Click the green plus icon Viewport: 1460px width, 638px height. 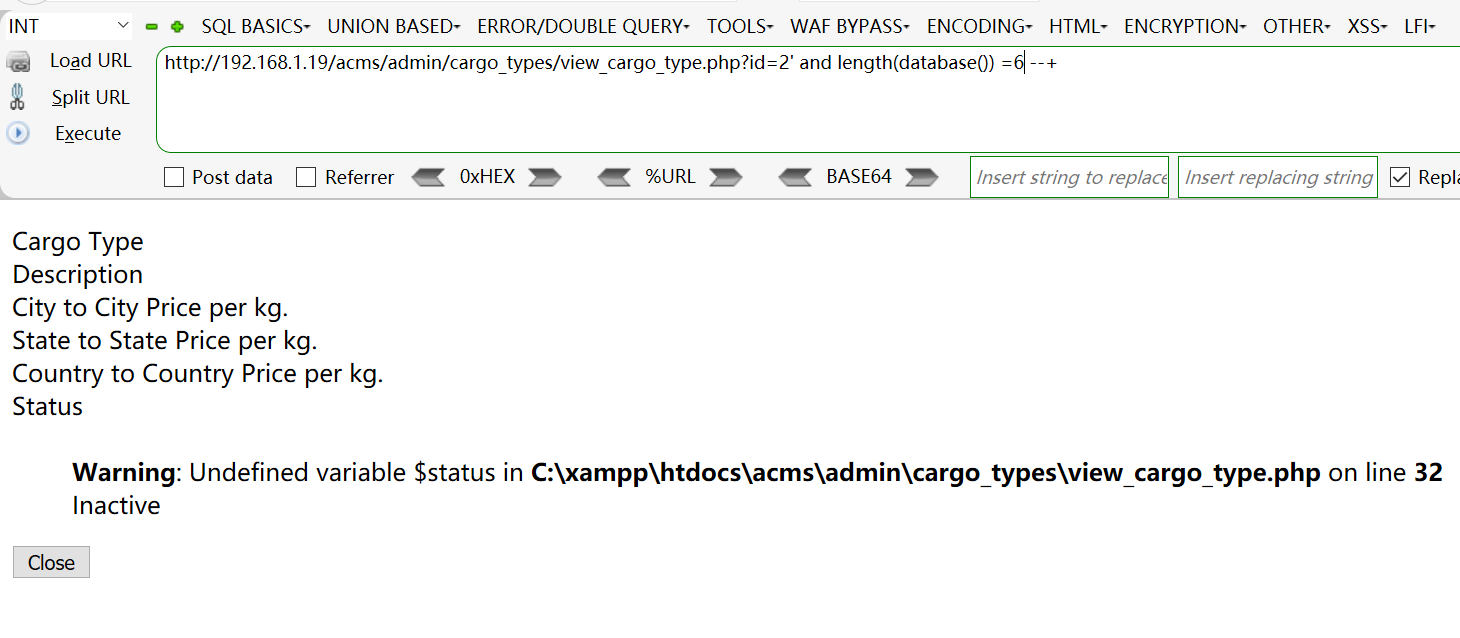click(x=177, y=27)
